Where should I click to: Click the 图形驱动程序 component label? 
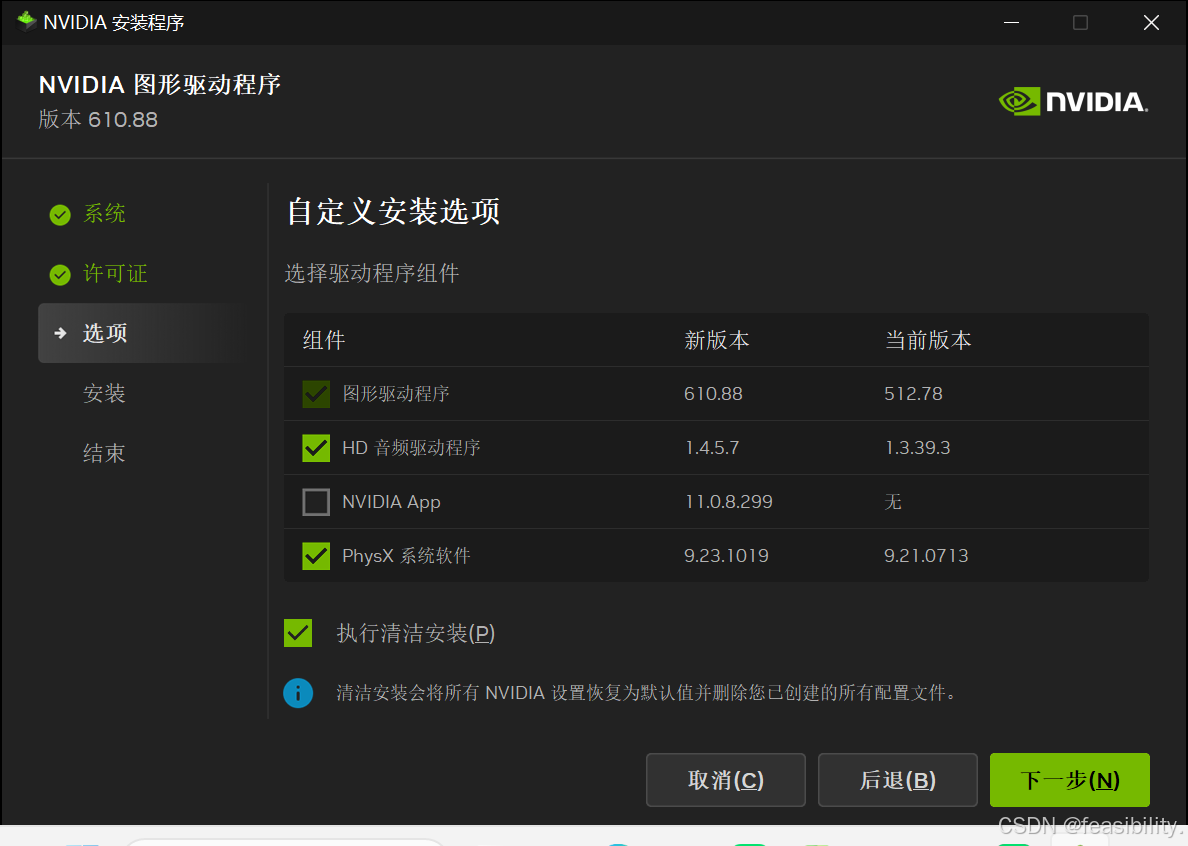tap(396, 394)
